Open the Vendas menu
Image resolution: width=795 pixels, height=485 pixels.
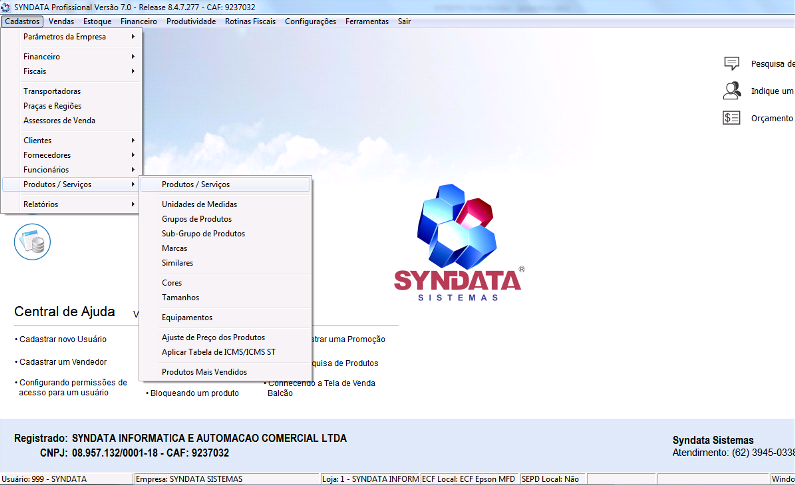[61, 21]
